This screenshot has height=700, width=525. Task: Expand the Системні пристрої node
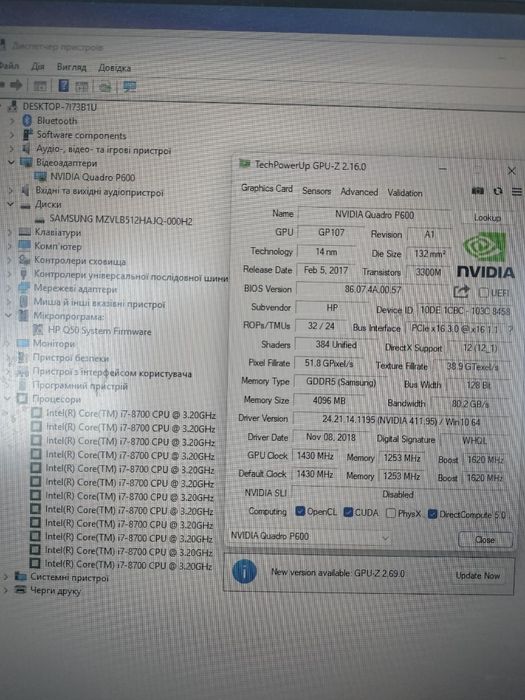point(6,577)
